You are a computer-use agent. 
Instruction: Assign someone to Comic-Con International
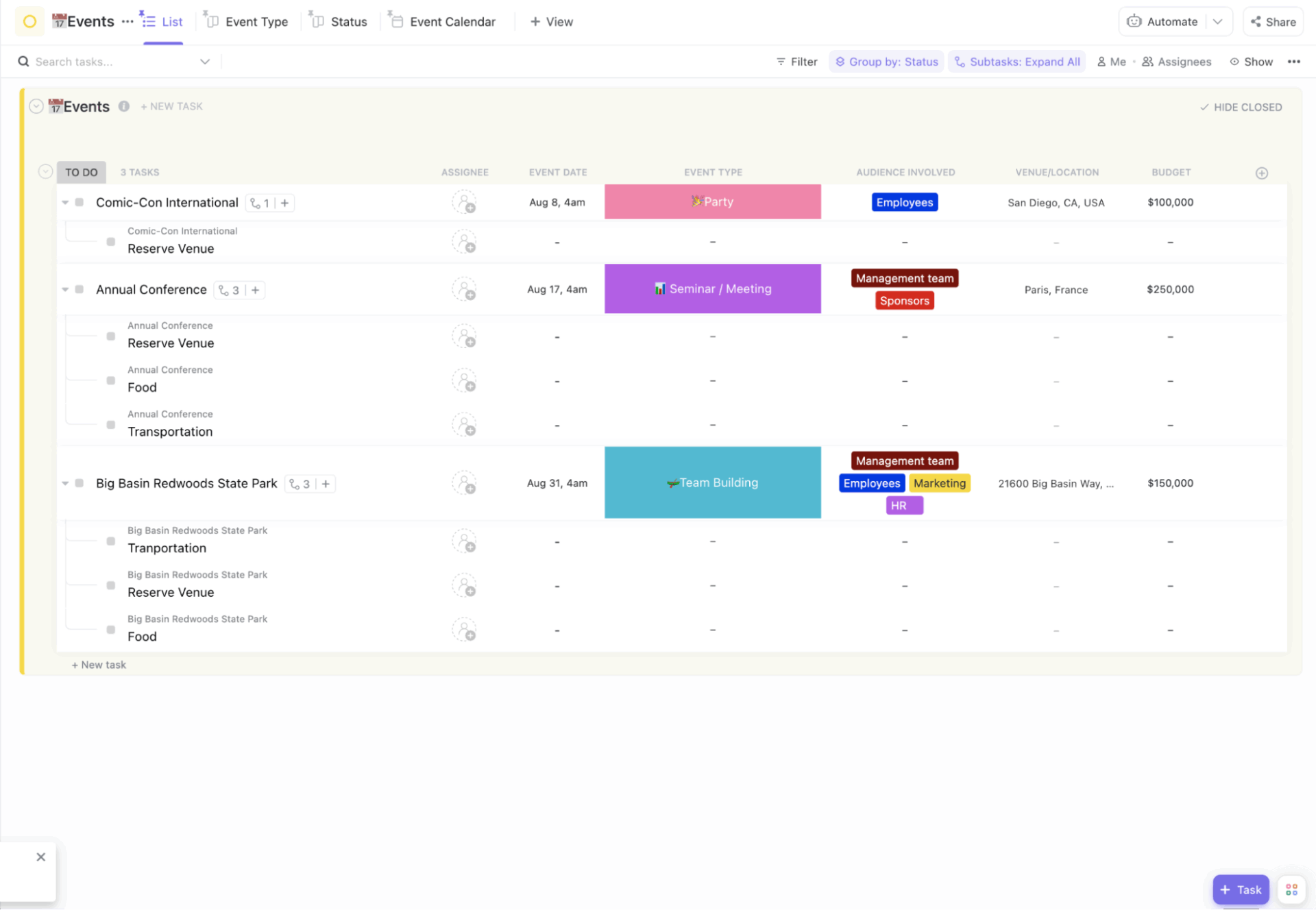[465, 202]
